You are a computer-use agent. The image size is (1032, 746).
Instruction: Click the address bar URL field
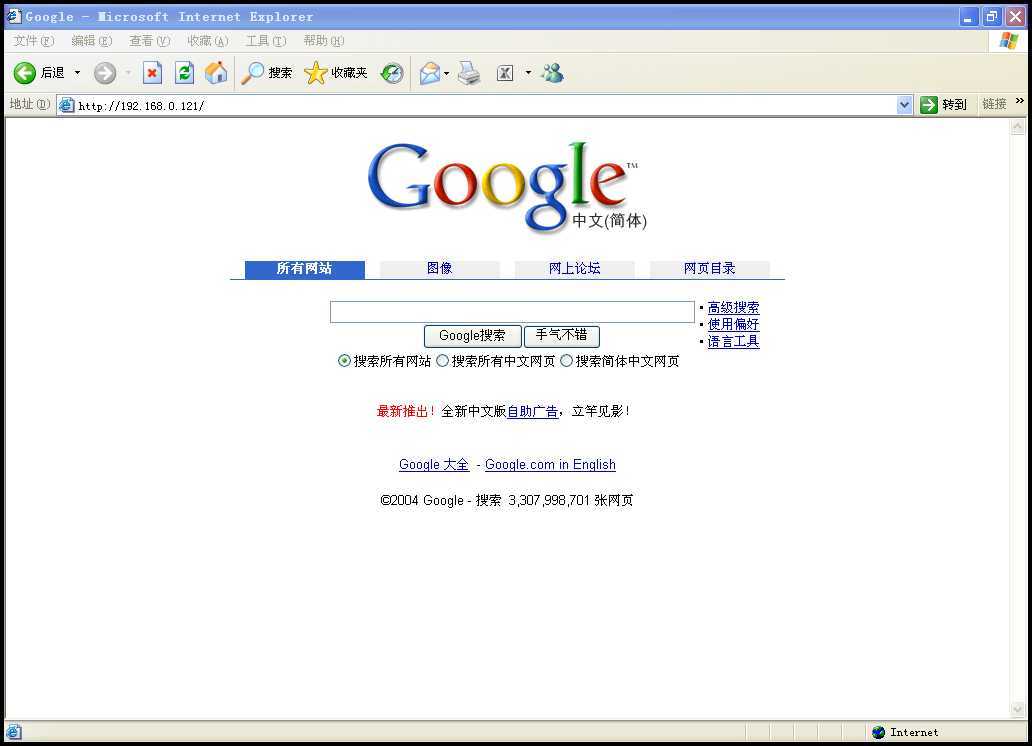click(x=486, y=105)
